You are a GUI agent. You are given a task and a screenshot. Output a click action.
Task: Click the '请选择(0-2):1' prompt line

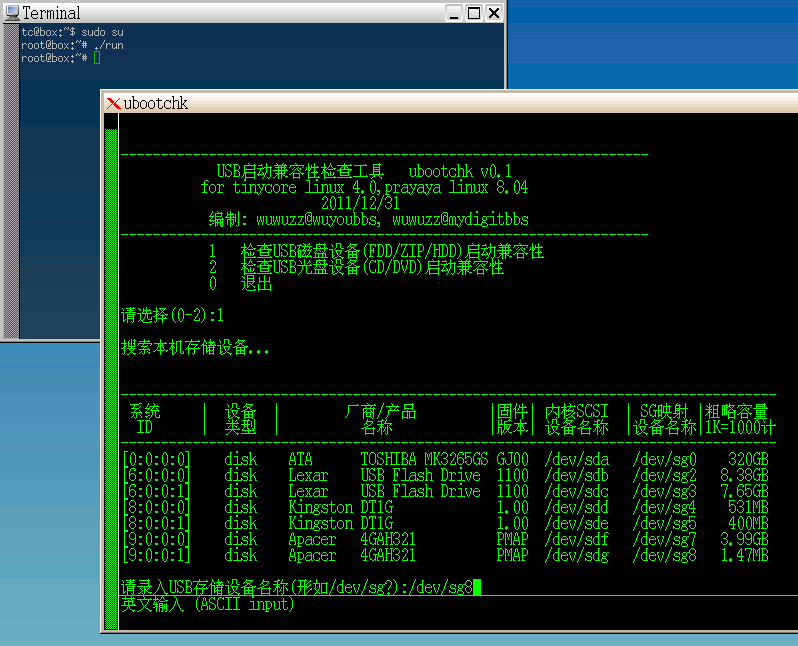coord(173,315)
